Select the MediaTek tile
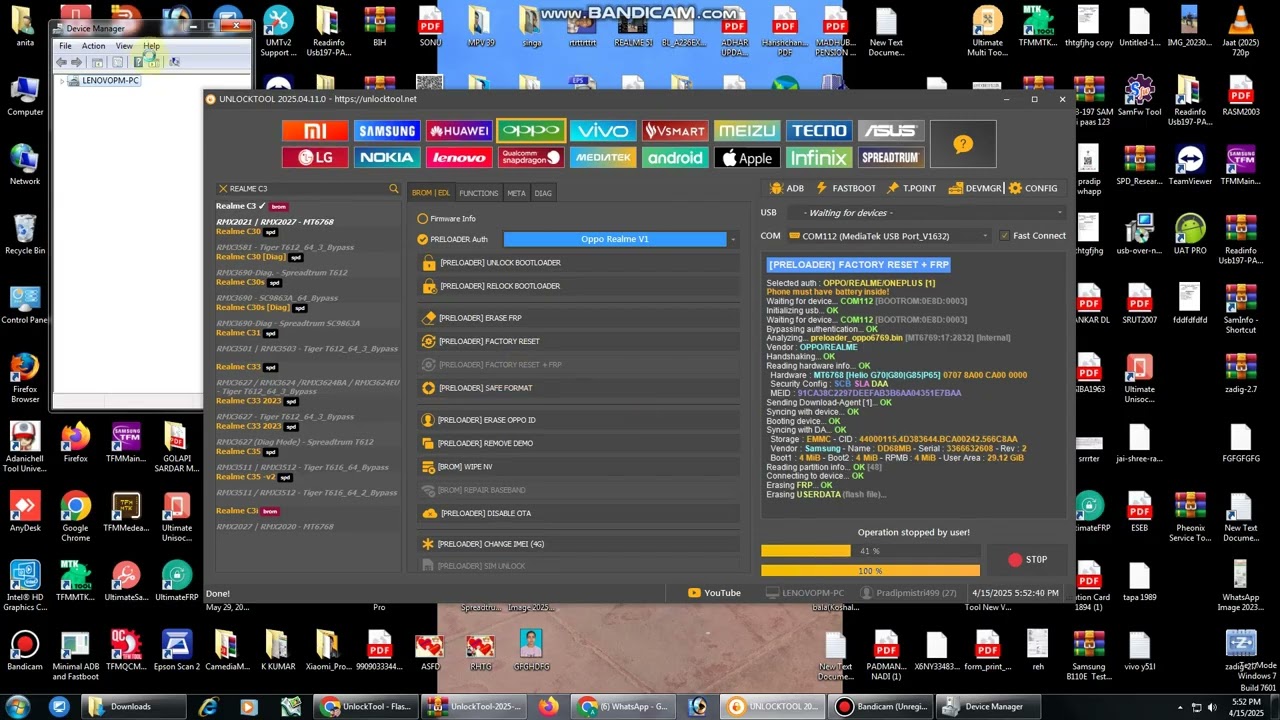This screenshot has height=720, width=1280. 603,157
